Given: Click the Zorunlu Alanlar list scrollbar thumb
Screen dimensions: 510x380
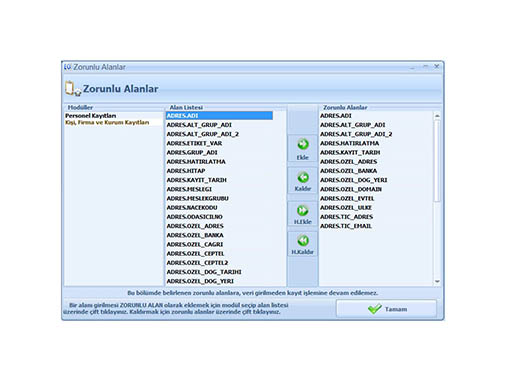Looking at the screenshot, I should [x=437, y=161].
